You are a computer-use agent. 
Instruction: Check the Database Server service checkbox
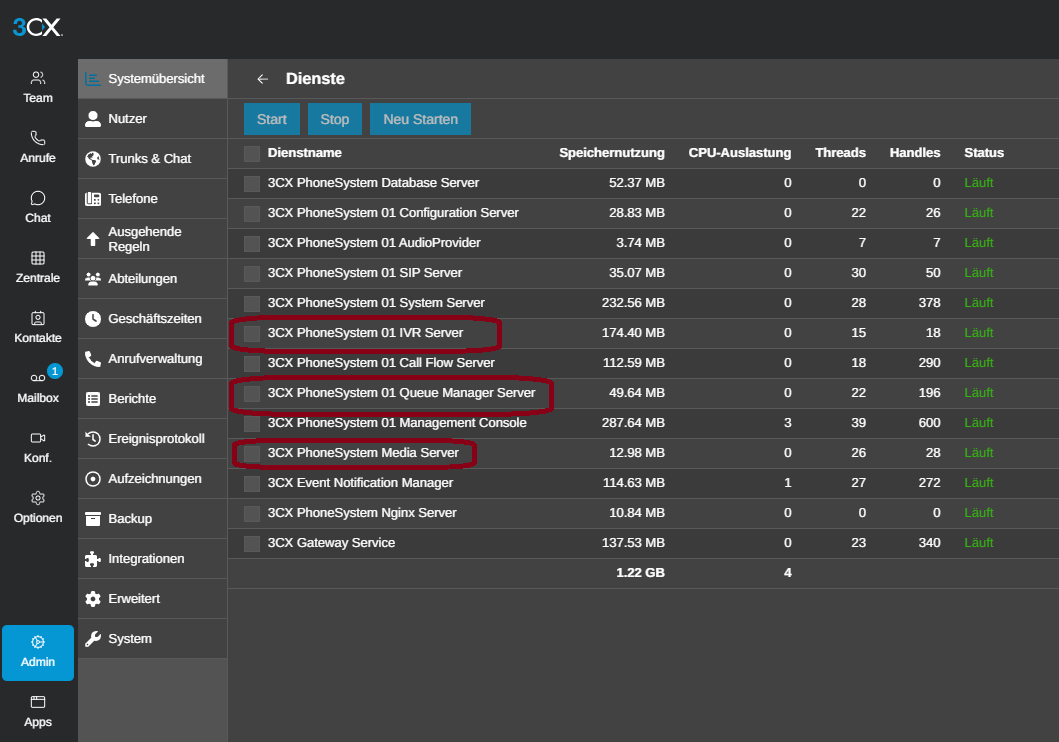(x=252, y=184)
